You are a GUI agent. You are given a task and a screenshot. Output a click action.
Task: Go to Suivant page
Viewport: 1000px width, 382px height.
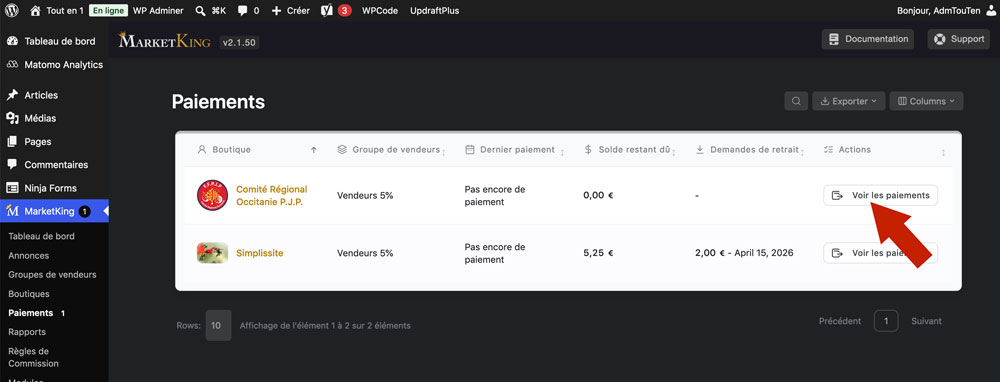pos(926,321)
